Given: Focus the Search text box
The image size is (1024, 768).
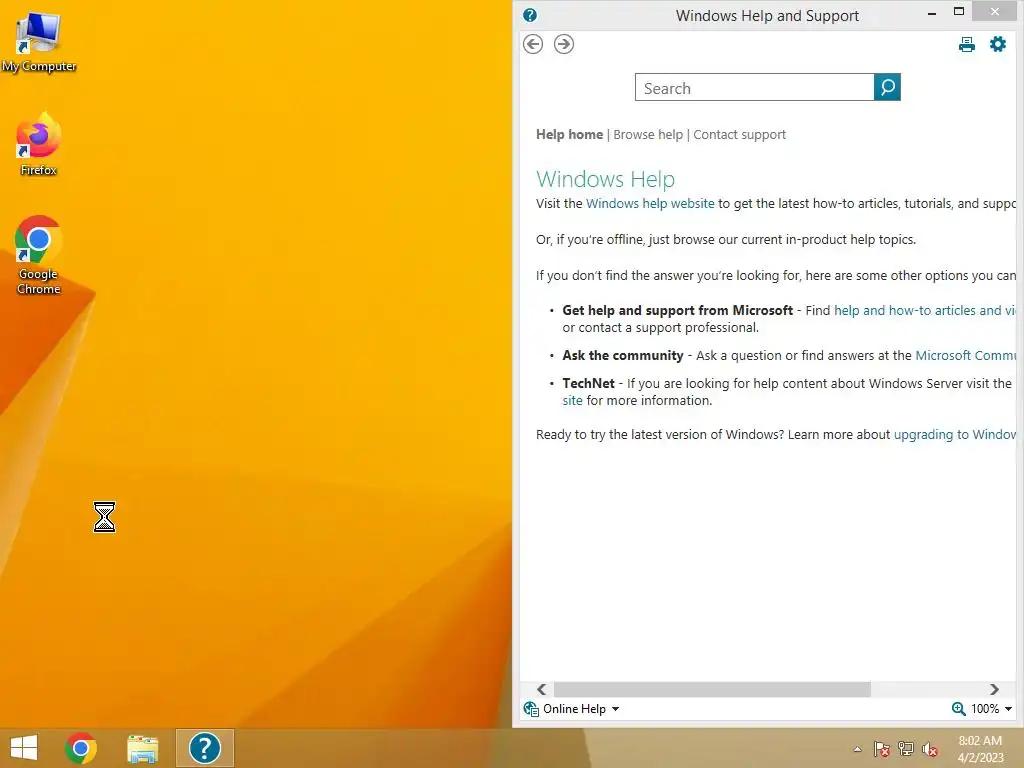Looking at the screenshot, I should pyautogui.click(x=754, y=87).
